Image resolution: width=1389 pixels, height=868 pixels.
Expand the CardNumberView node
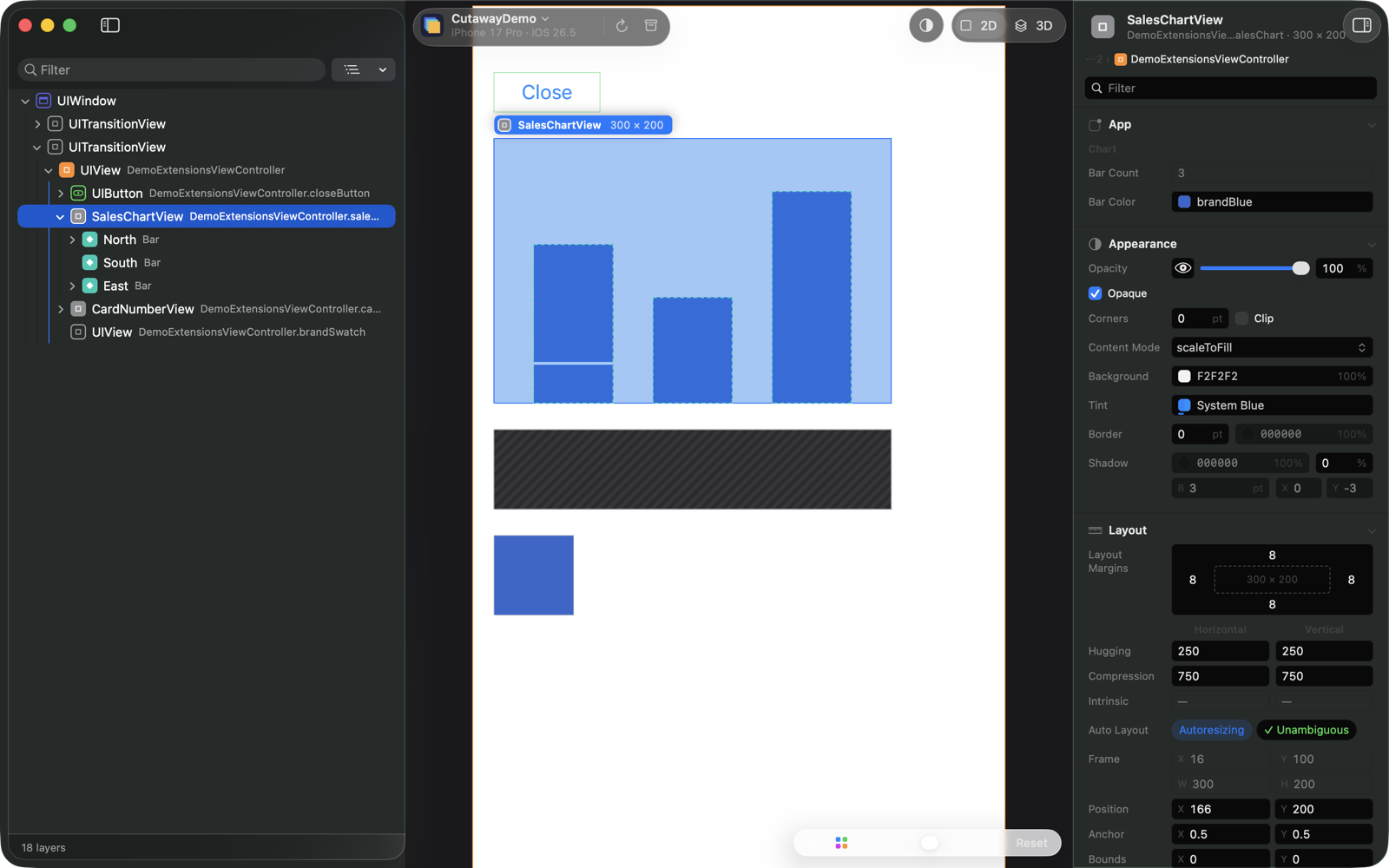(61, 309)
